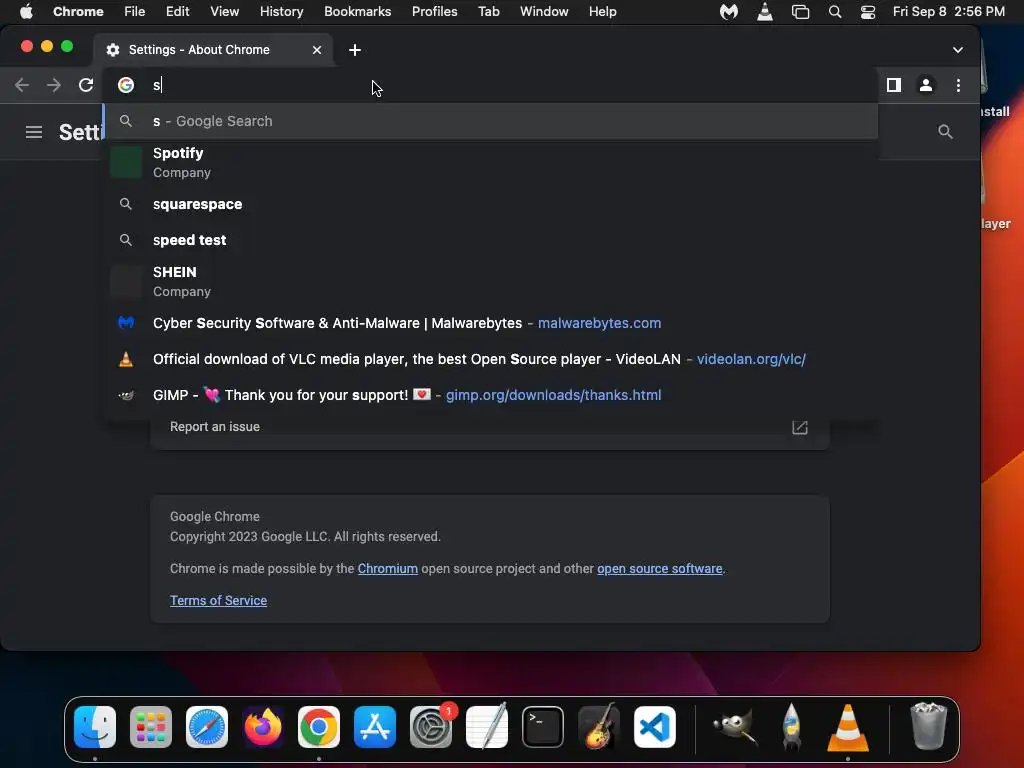Image resolution: width=1024 pixels, height=768 pixels.
Task: Click the Report an issue external link icon
Action: pos(800,427)
